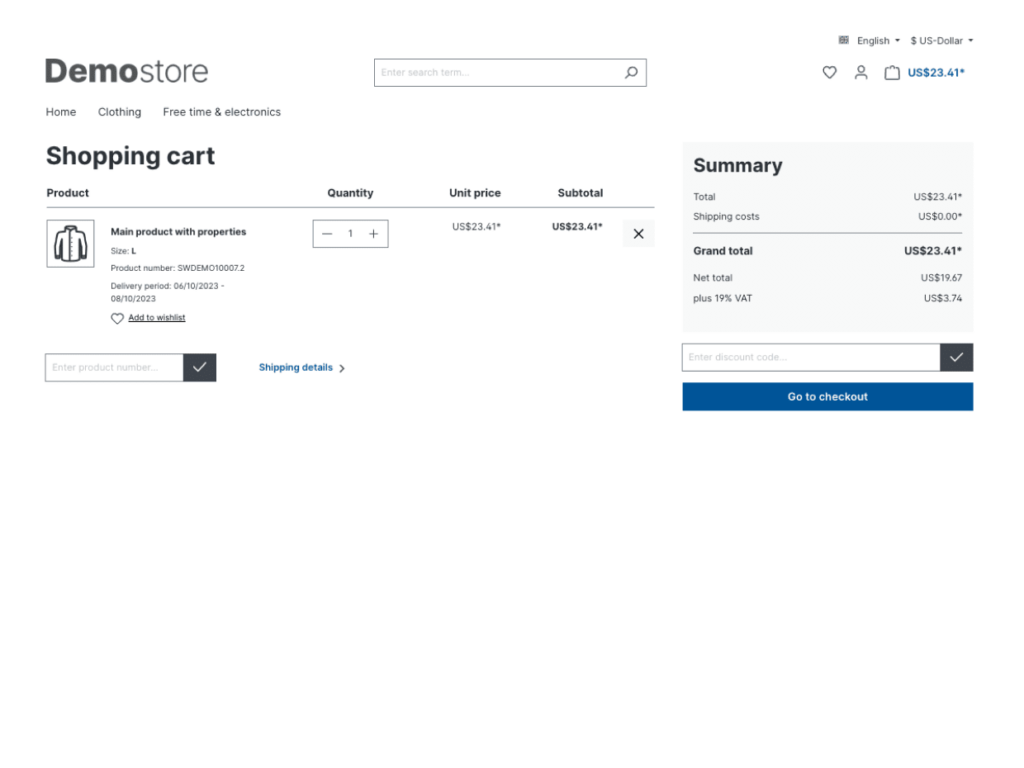Submit product number with the checkmark button

pos(200,367)
